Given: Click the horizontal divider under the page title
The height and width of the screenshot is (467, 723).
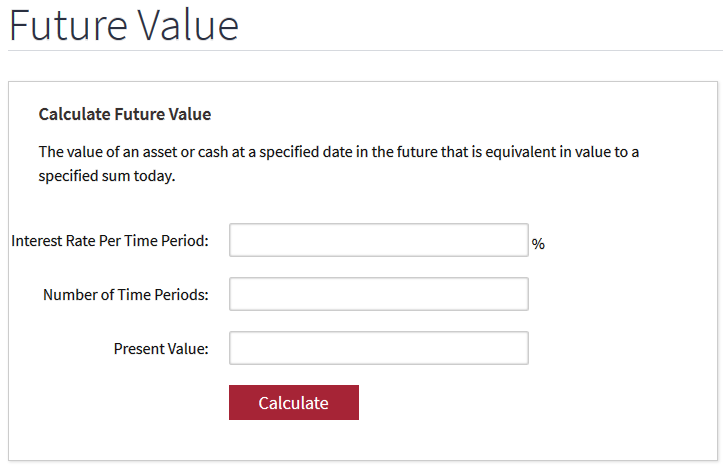Looking at the screenshot, I should point(365,50).
